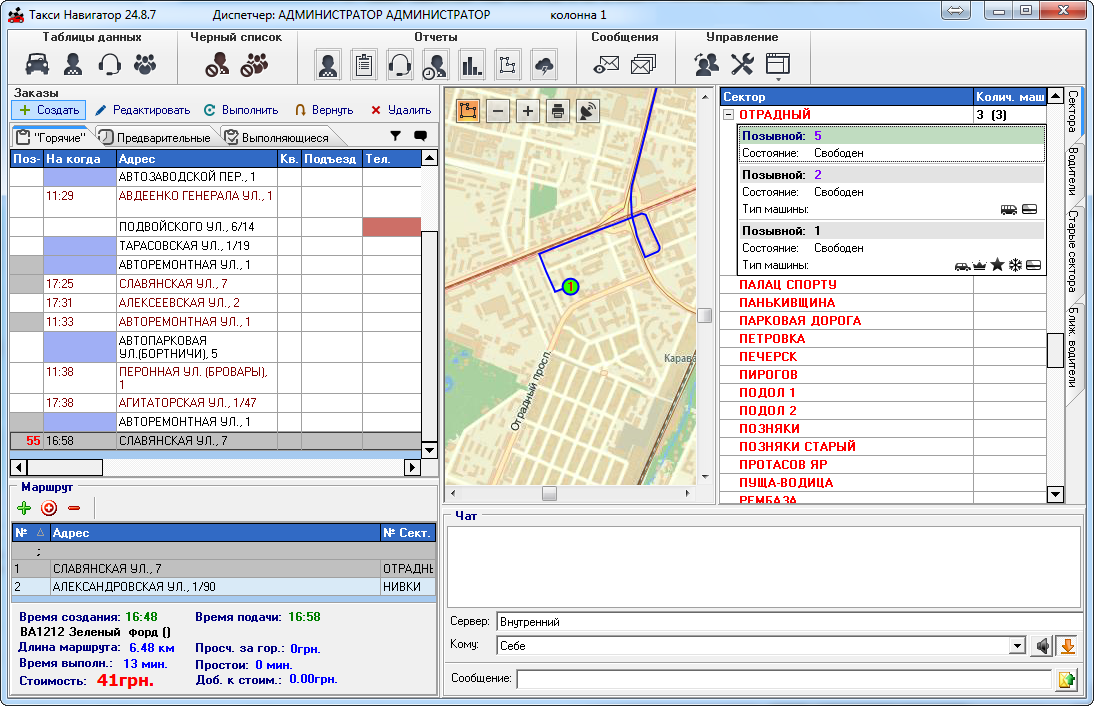Toggle the orange download arrow in chat
1094x706 pixels.
coord(1067,646)
